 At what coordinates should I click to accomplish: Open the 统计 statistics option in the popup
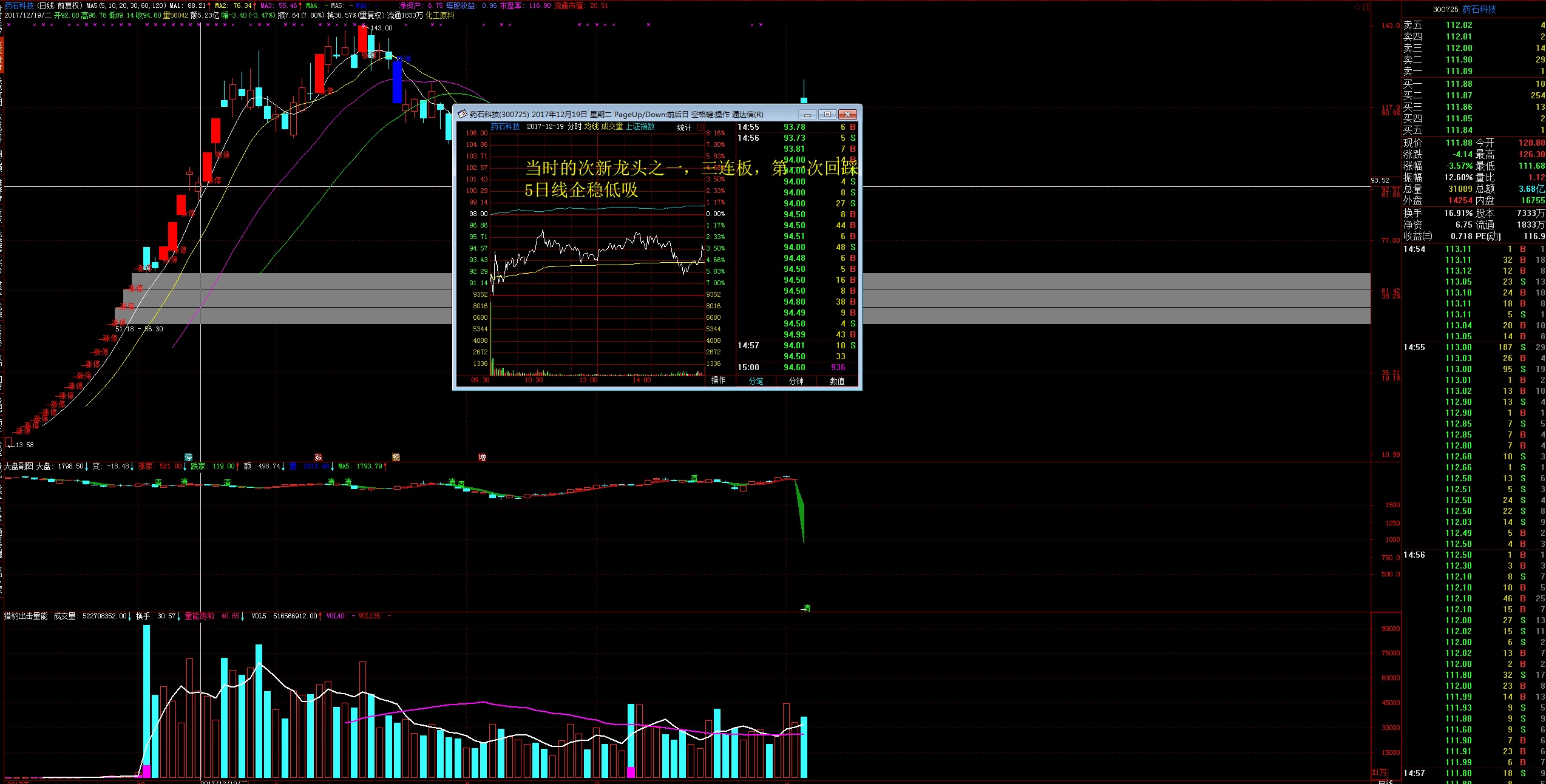pos(685,127)
